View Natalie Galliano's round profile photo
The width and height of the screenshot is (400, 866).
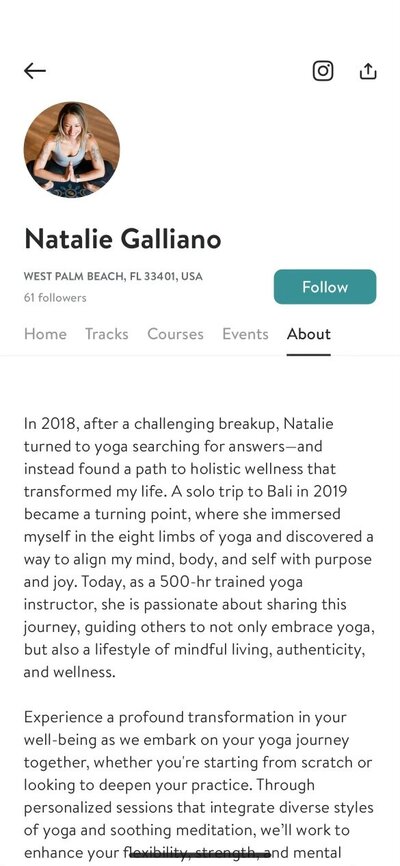[x=72, y=150]
